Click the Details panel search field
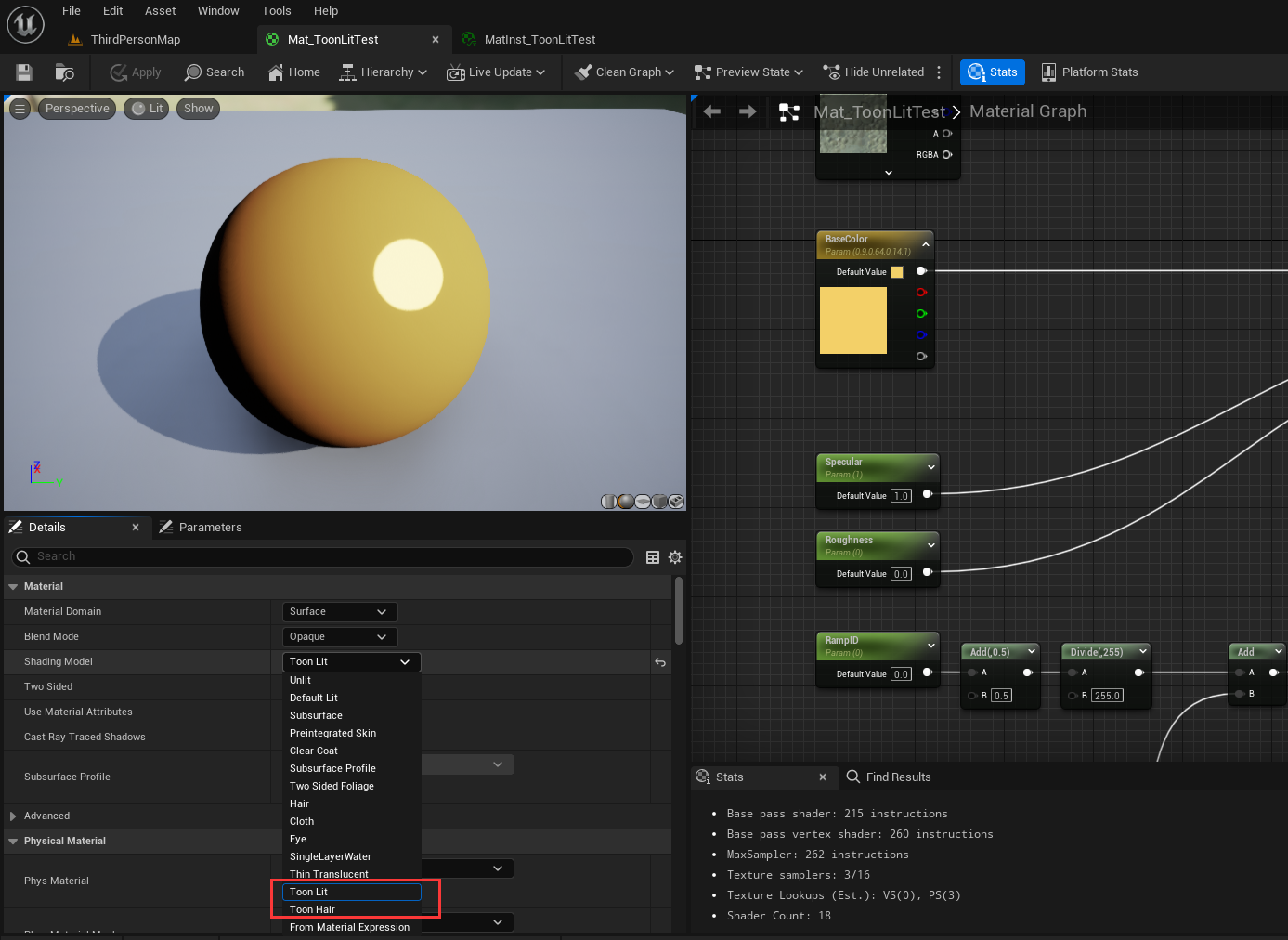 tap(320, 556)
